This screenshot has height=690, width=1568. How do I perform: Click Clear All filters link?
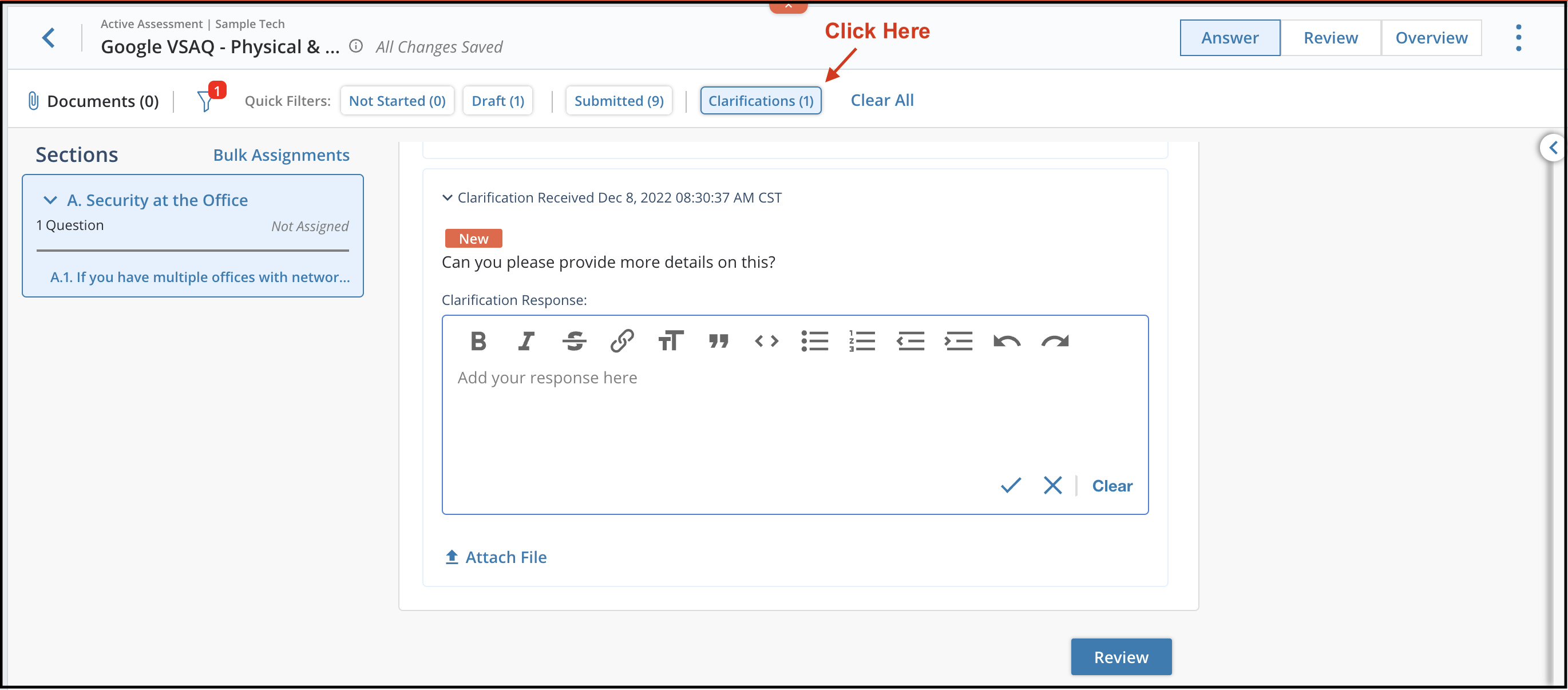click(881, 100)
